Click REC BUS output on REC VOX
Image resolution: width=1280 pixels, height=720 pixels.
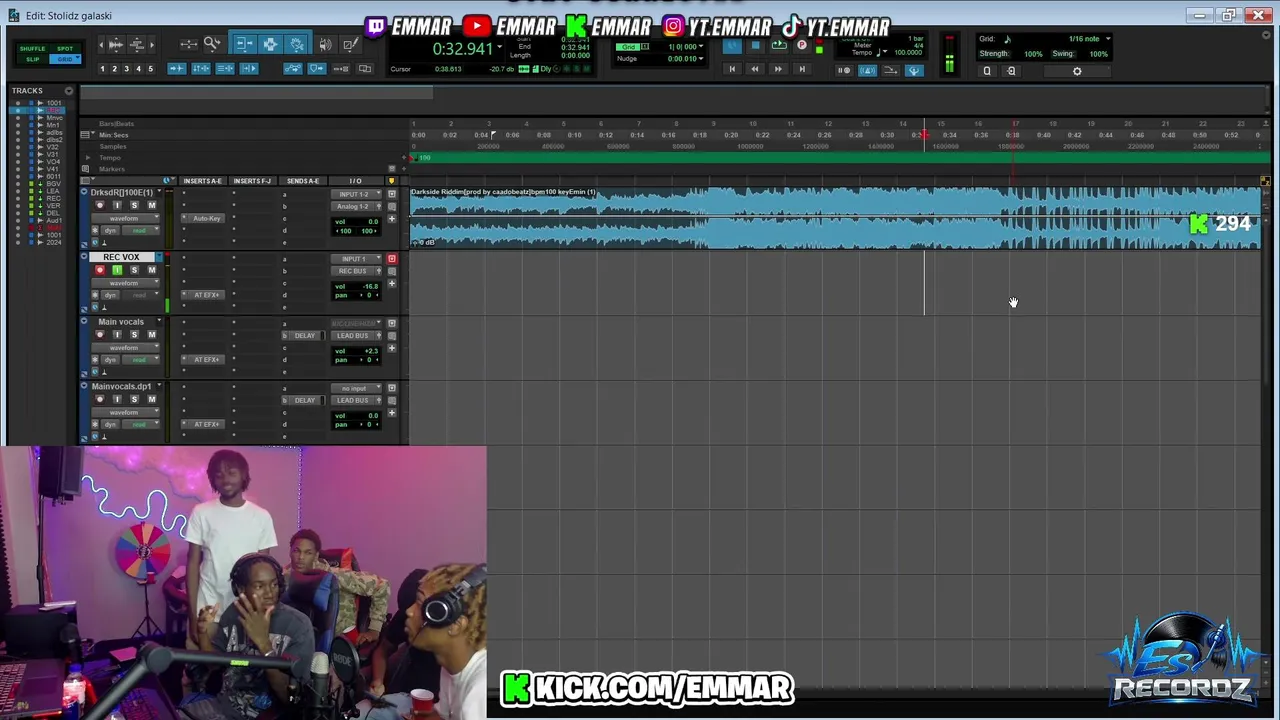(x=353, y=271)
